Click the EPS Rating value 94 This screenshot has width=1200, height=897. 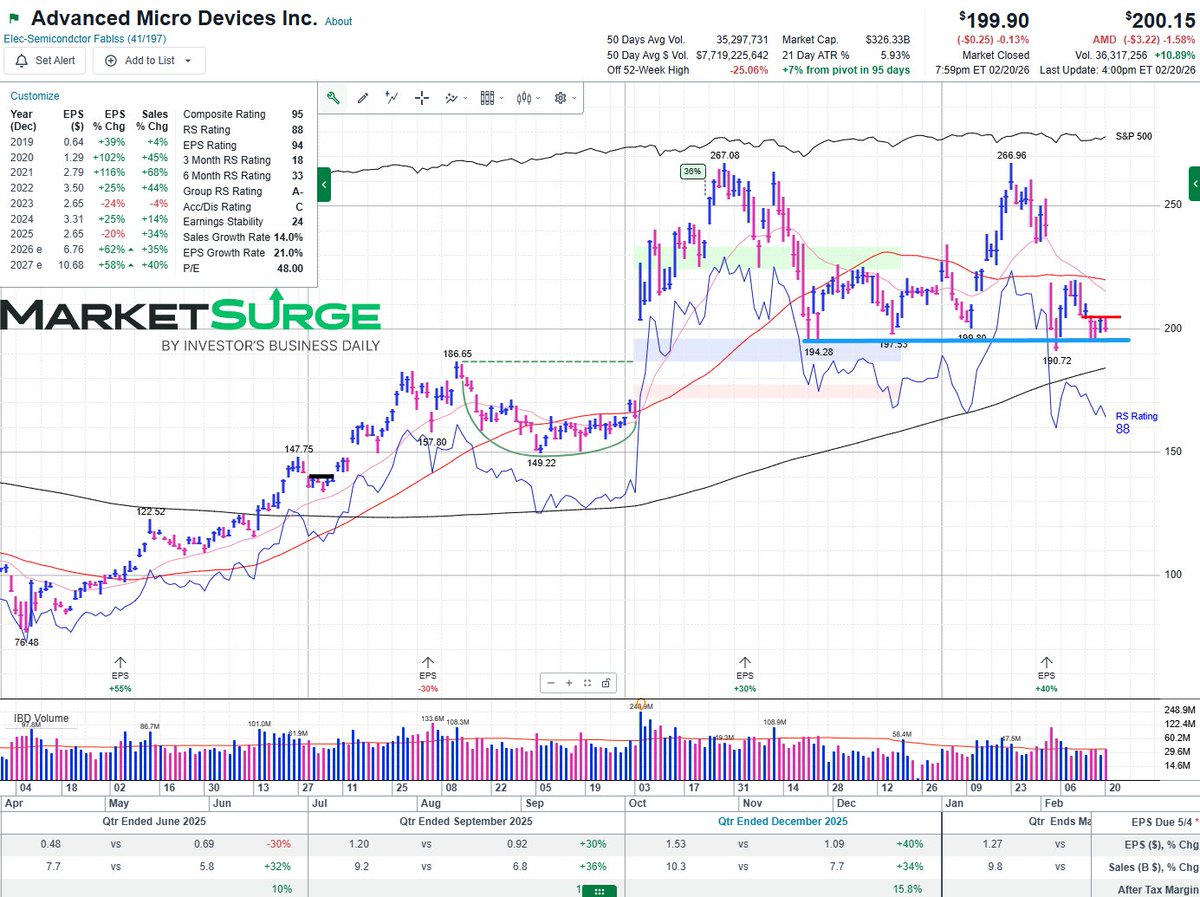pos(297,145)
